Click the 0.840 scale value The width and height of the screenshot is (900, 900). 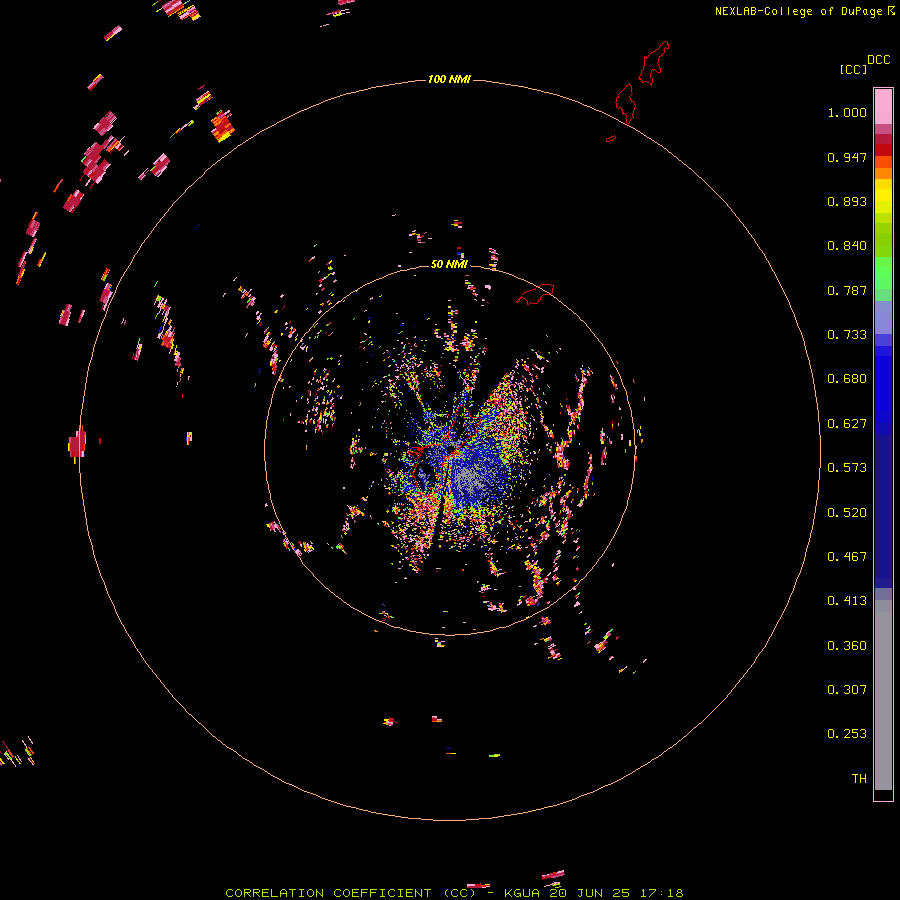[847, 246]
